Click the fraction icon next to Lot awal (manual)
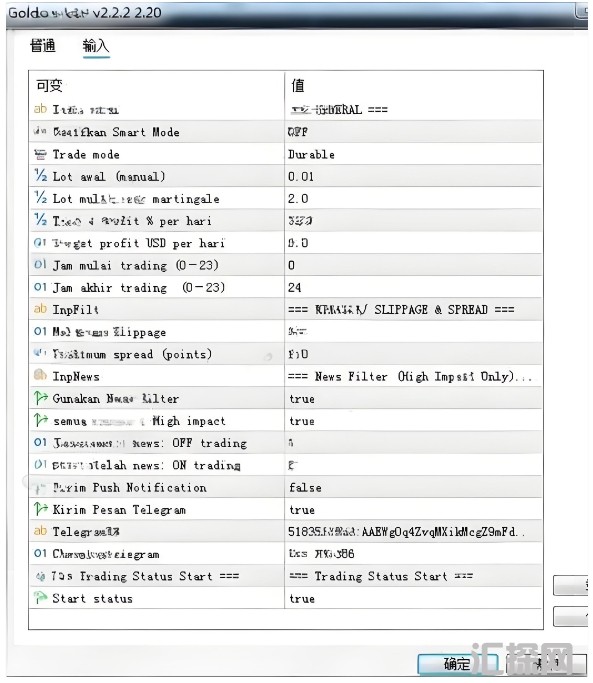The height and width of the screenshot is (683, 593). 40,176
